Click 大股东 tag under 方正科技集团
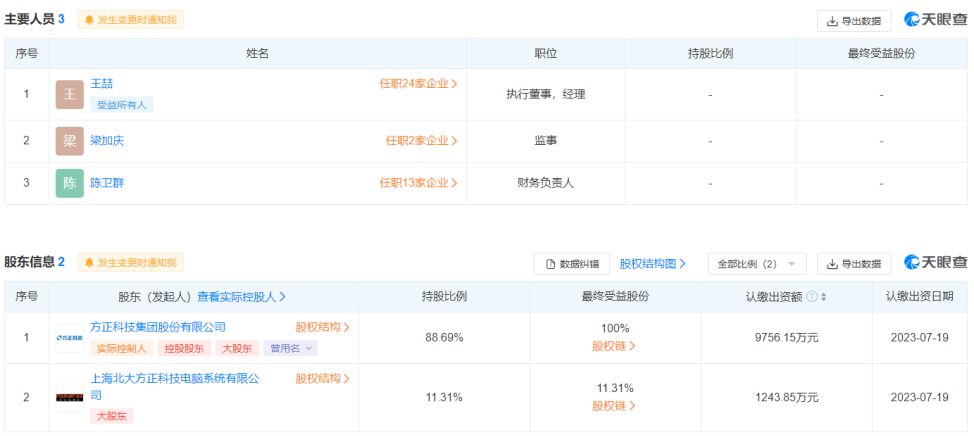This screenshot has height=436, width=974. [237, 348]
